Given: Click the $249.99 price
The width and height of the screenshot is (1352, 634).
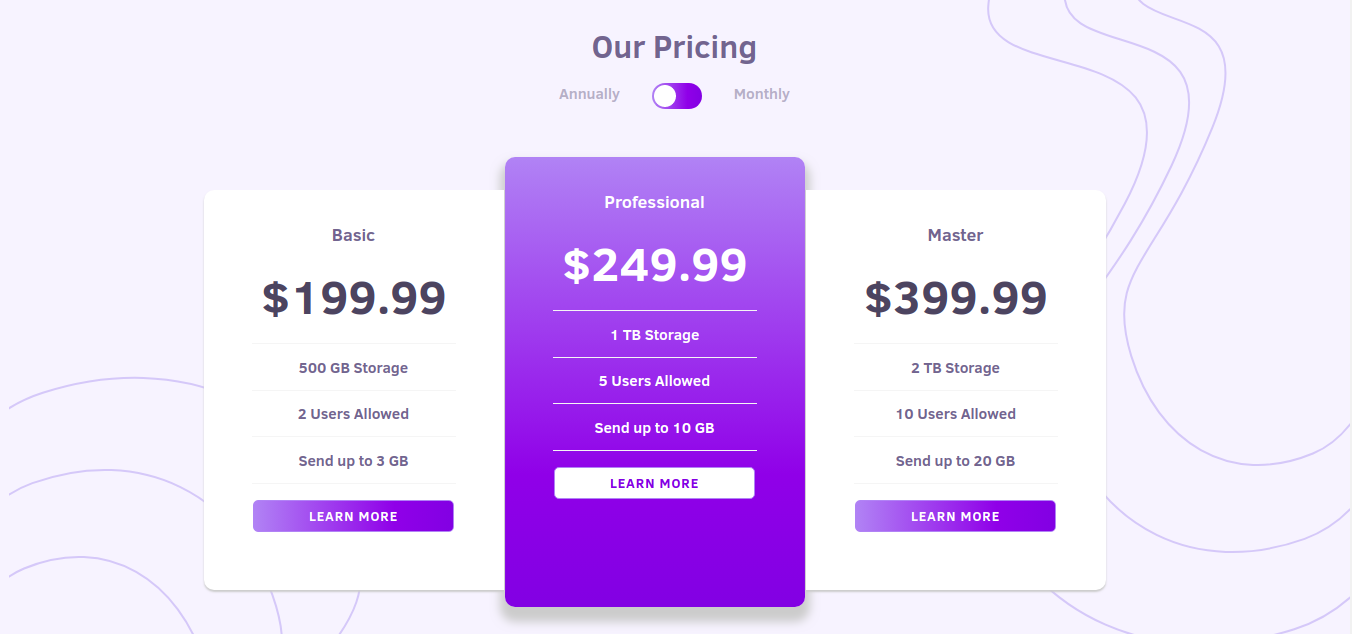Looking at the screenshot, I should click(x=655, y=265).
